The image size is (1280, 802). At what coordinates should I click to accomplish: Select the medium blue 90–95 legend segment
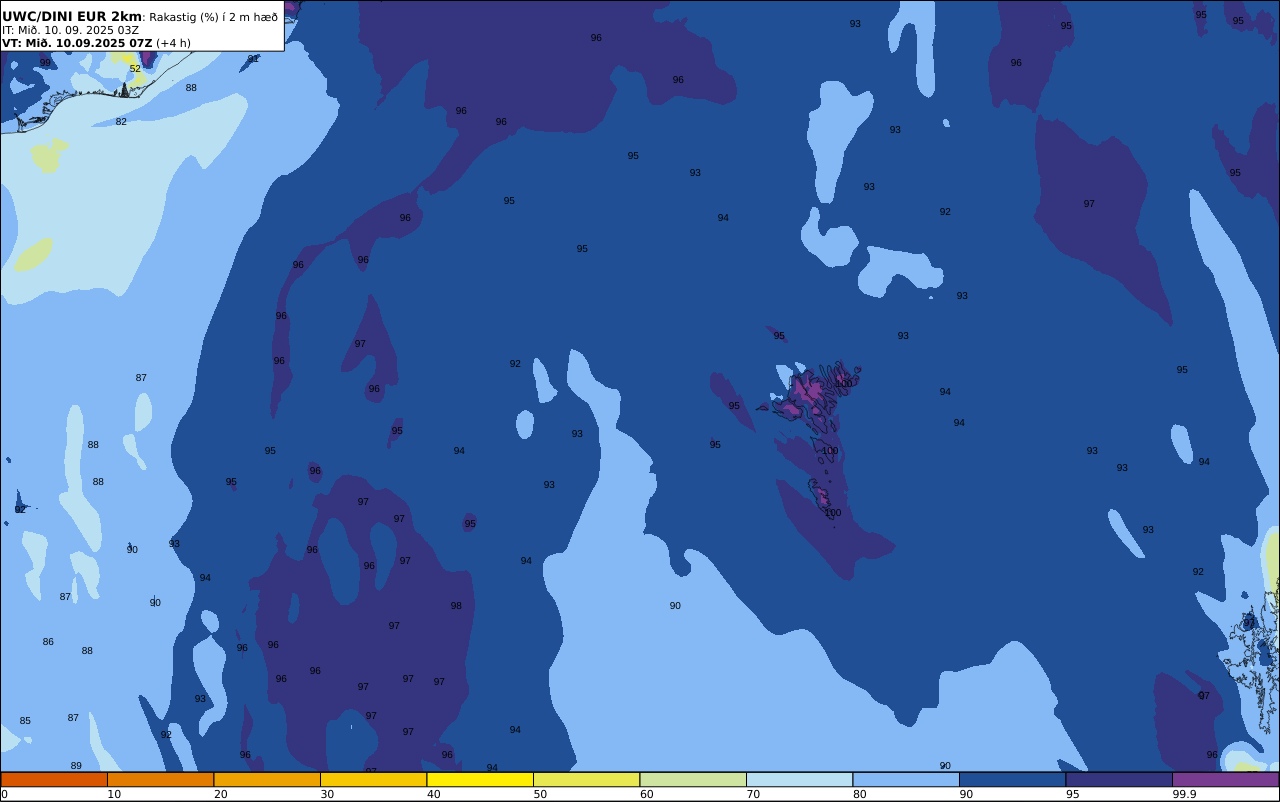tap(1012, 779)
